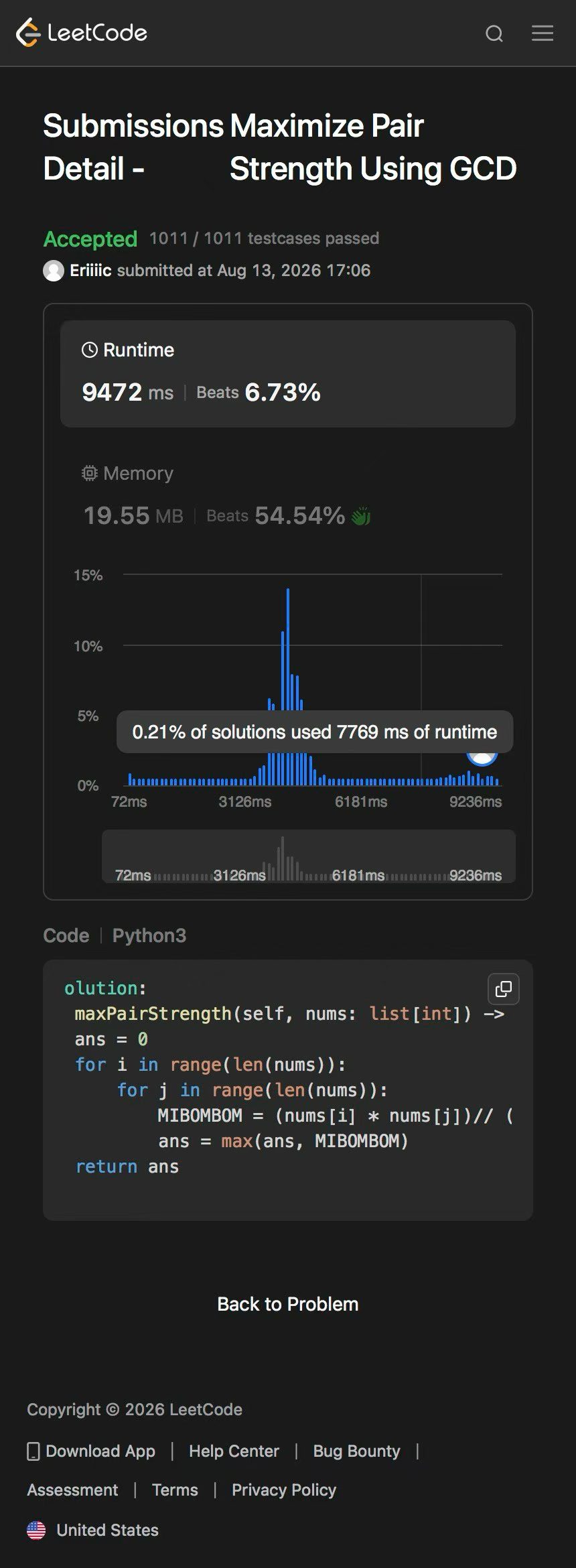Click the Runtime clock icon
Image resolution: width=576 pixels, height=1568 pixels.
coord(89,350)
